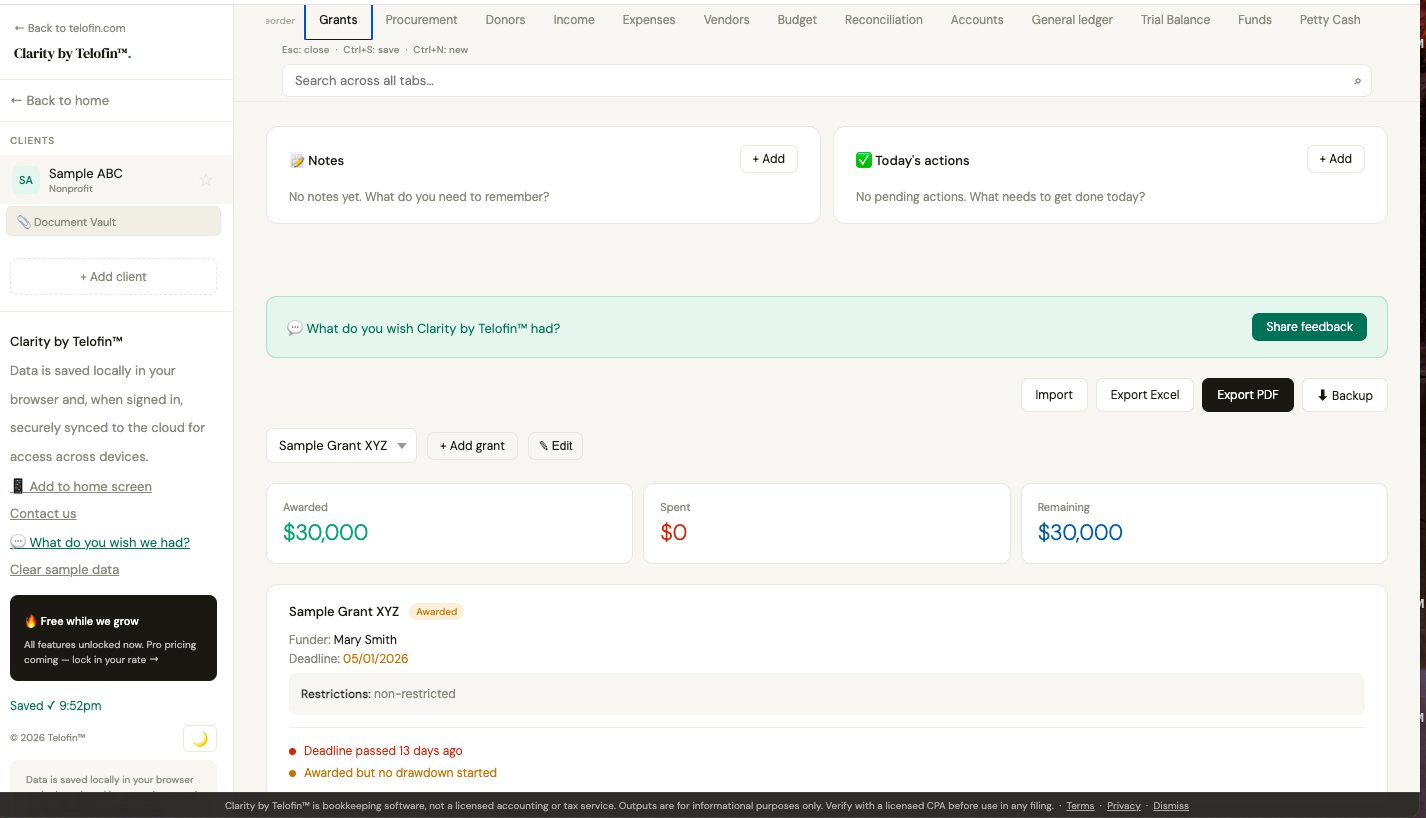Click Export Excel
The width and height of the screenshot is (1426, 818).
(1145, 395)
